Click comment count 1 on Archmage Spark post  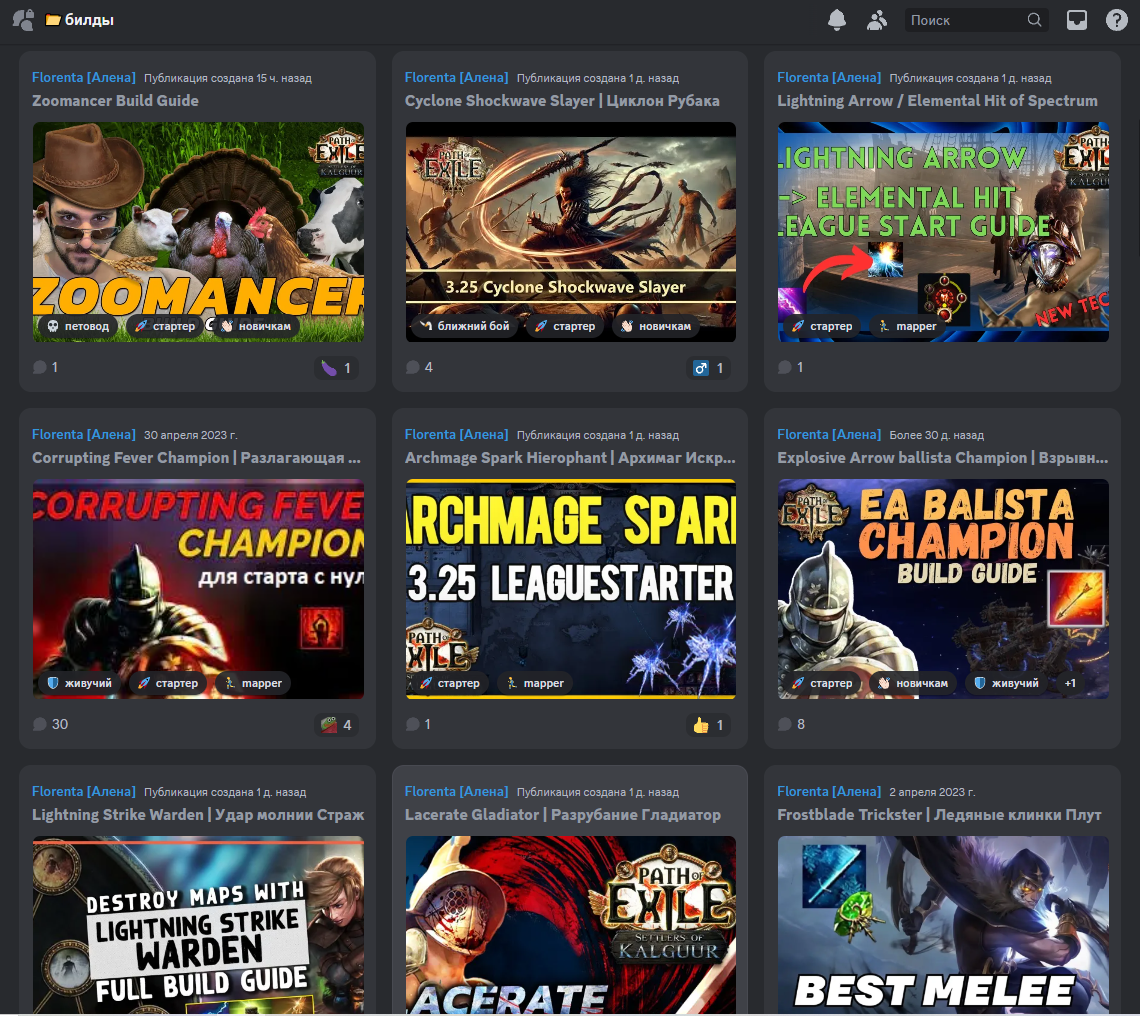coord(419,724)
